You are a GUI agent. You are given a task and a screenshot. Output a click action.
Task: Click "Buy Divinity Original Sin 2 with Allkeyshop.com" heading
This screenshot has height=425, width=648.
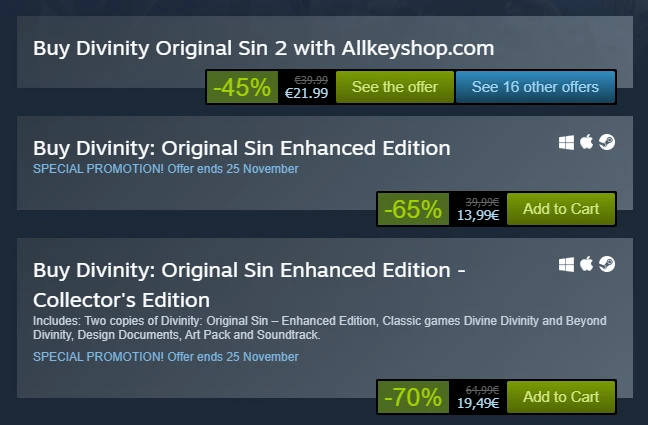click(x=263, y=48)
